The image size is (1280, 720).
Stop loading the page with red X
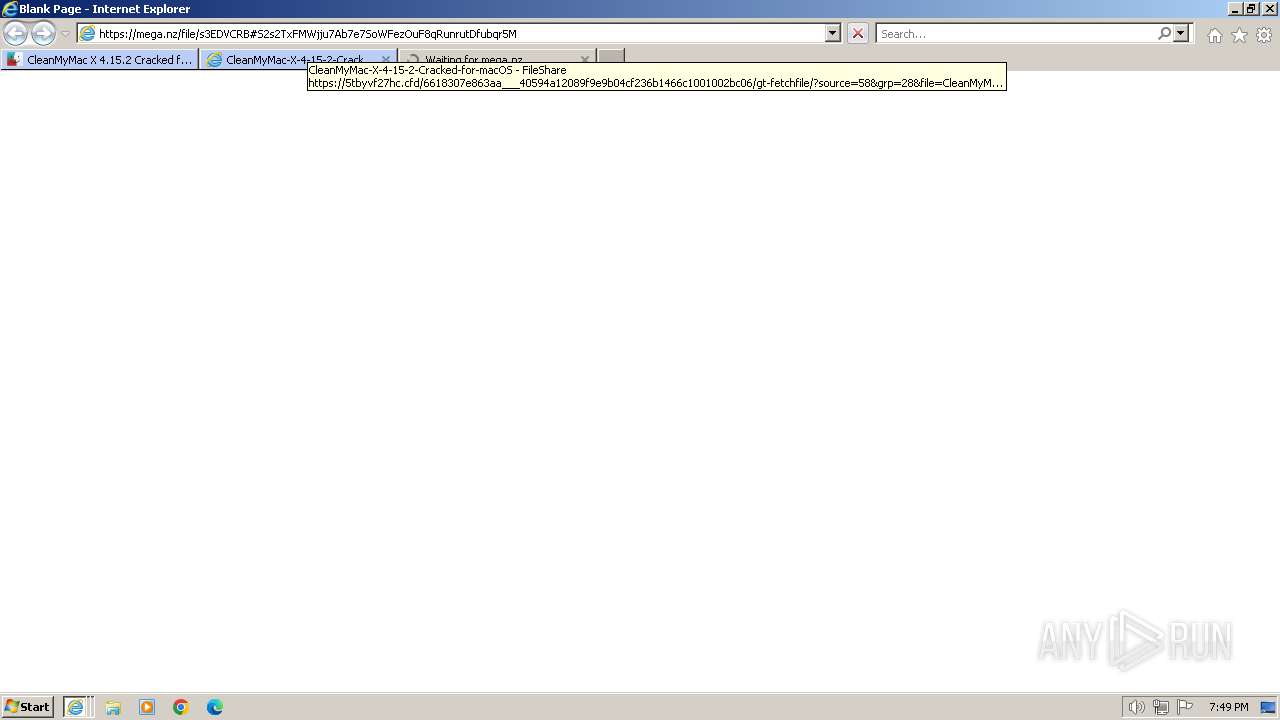point(858,33)
